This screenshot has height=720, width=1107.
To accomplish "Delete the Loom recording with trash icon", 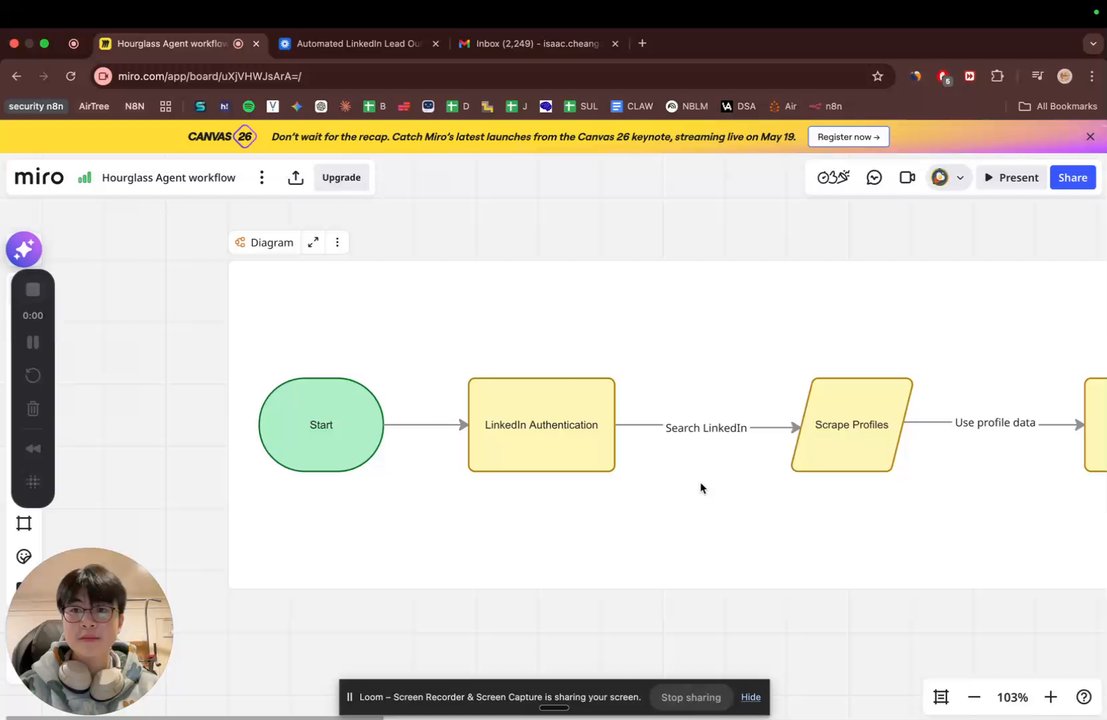I will 32,409.
